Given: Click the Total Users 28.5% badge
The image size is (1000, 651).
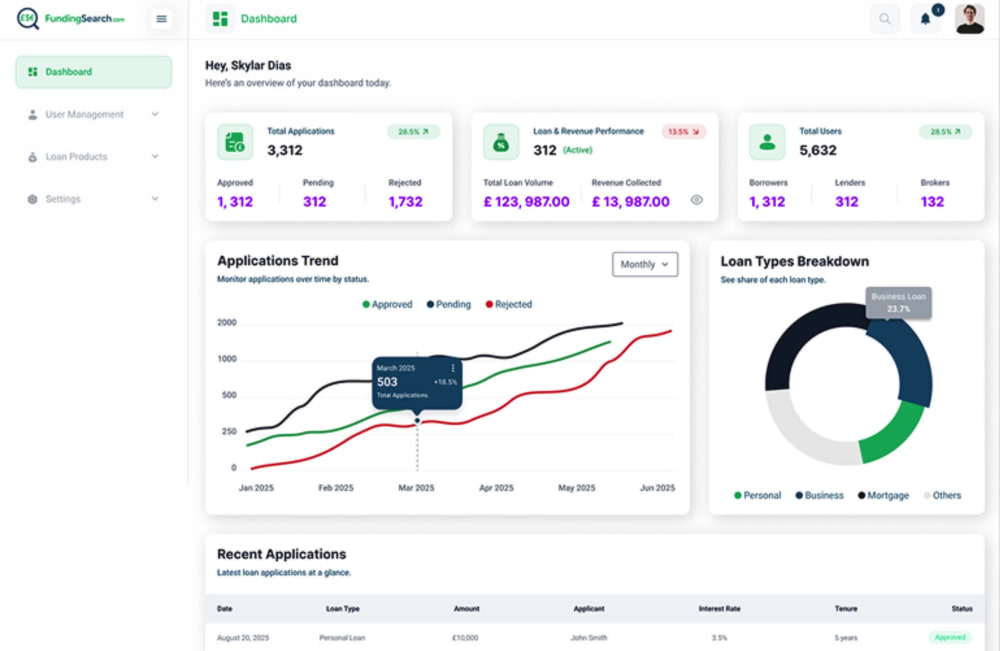Looking at the screenshot, I should tap(945, 132).
